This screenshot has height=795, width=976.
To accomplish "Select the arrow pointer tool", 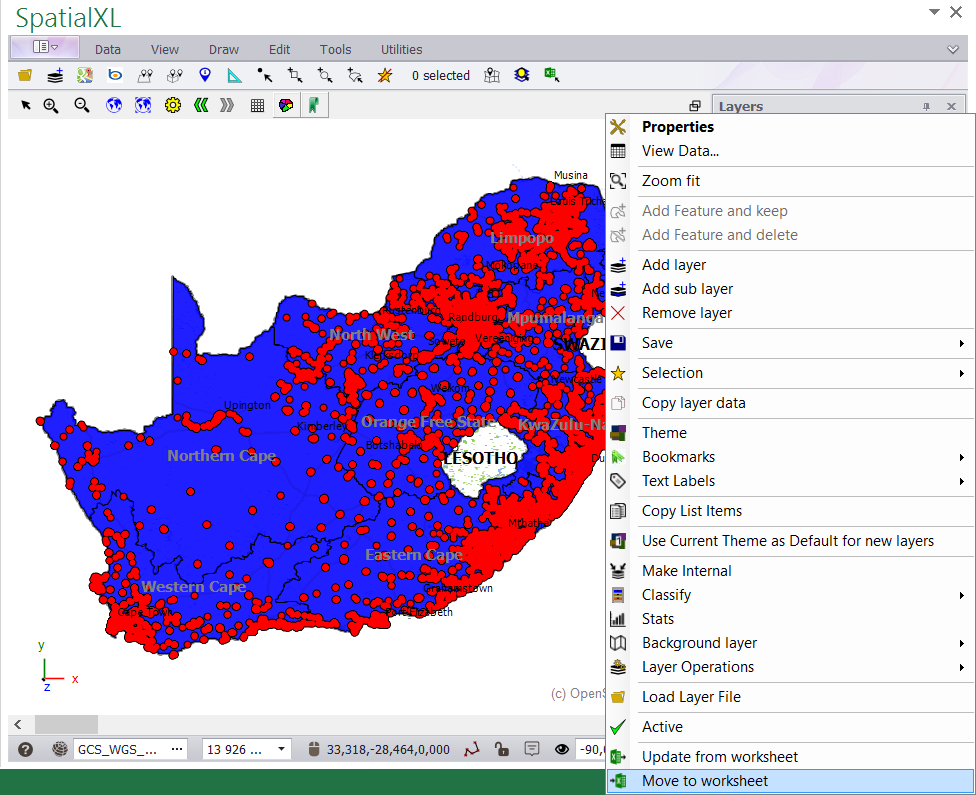I will pyautogui.click(x=26, y=105).
